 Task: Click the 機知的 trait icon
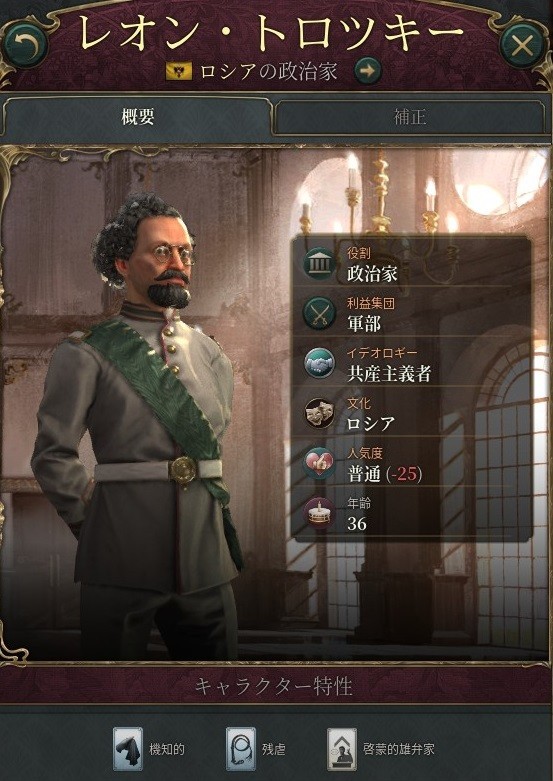(x=128, y=748)
